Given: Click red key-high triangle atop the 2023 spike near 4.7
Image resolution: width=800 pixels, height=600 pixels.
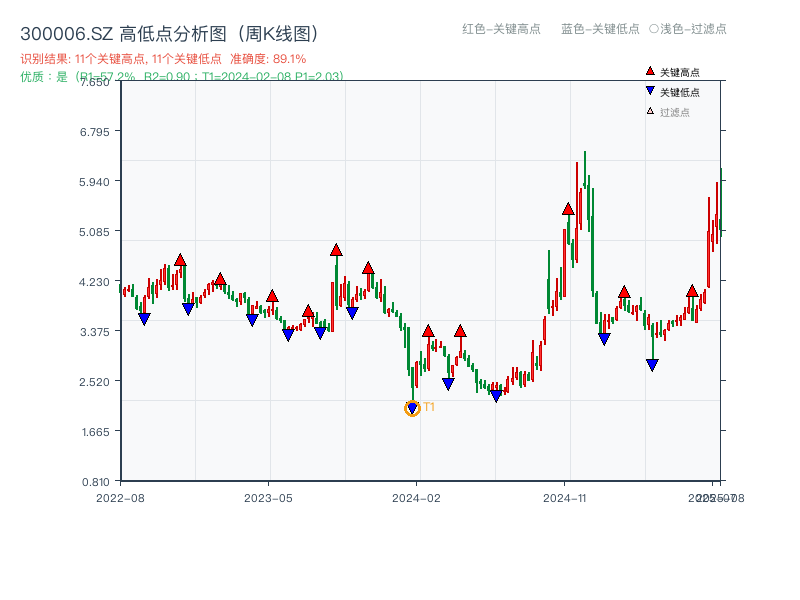Looking at the screenshot, I should [336, 250].
